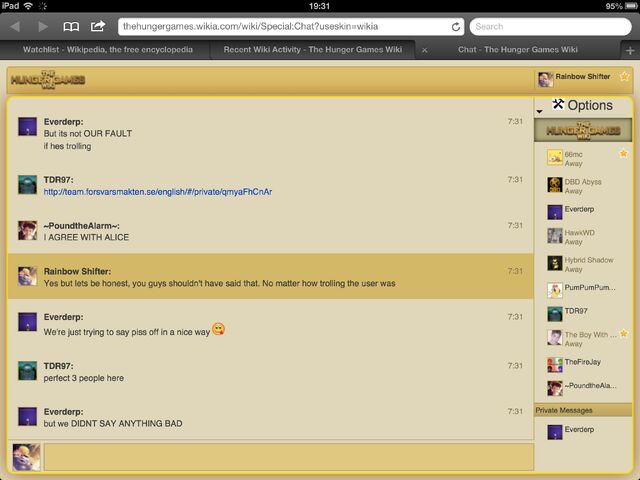640x480 pixels.
Task: Click 'Options' label in sidebar
Action: coord(590,105)
